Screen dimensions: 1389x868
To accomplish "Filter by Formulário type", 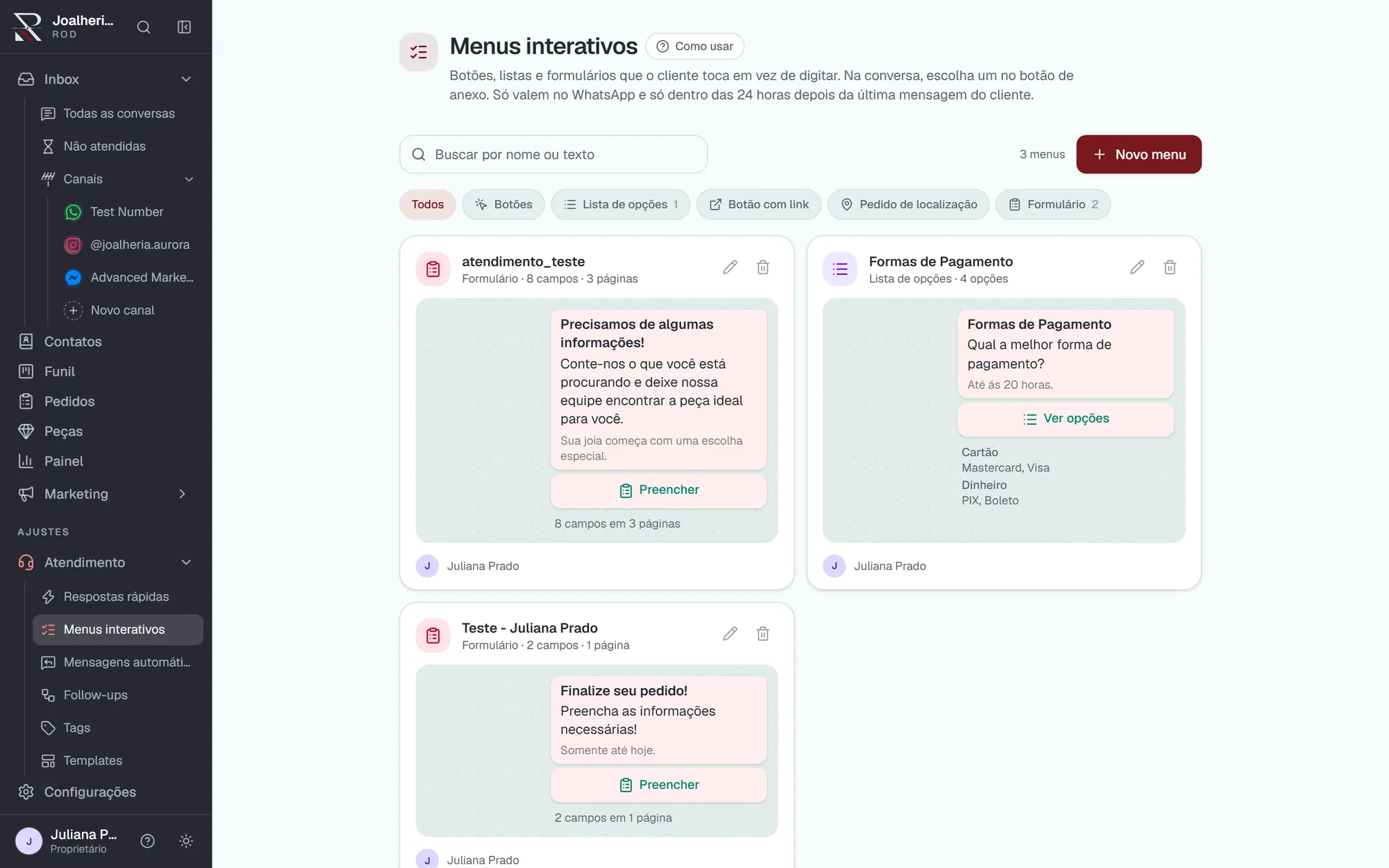I will [x=1053, y=204].
